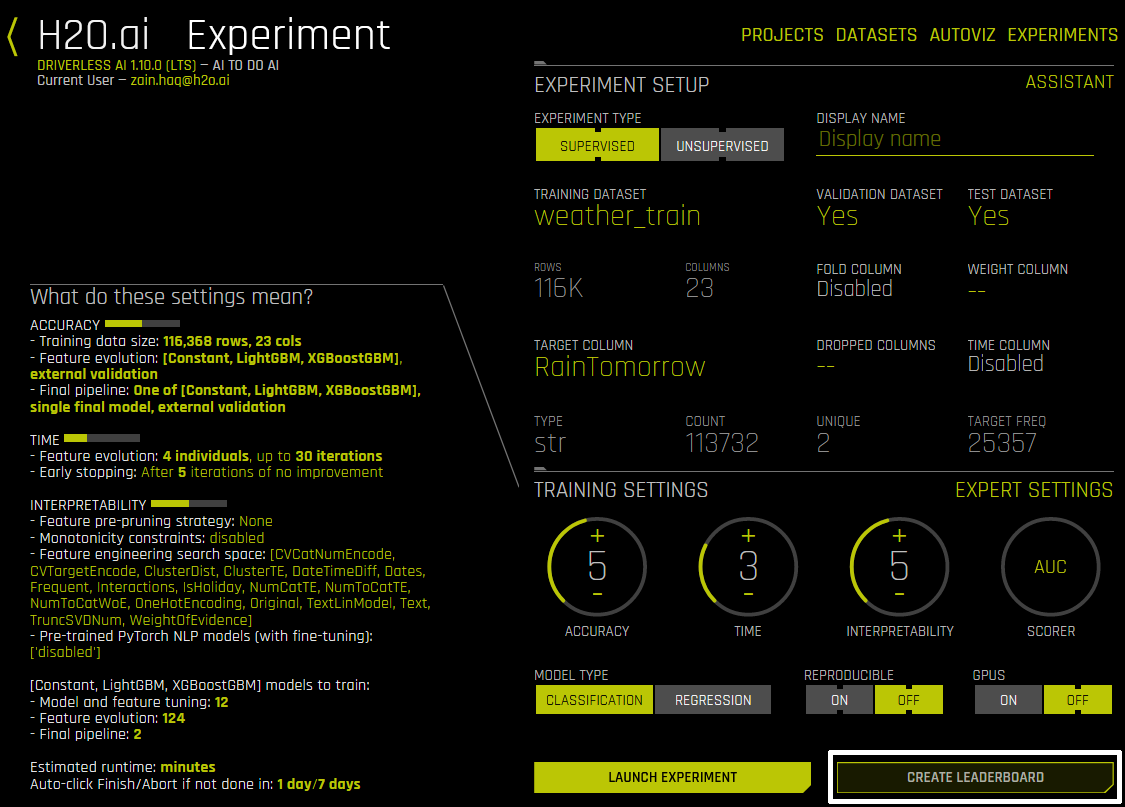
Task: Click the H2O.ai logo text
Action: (93, 35)
